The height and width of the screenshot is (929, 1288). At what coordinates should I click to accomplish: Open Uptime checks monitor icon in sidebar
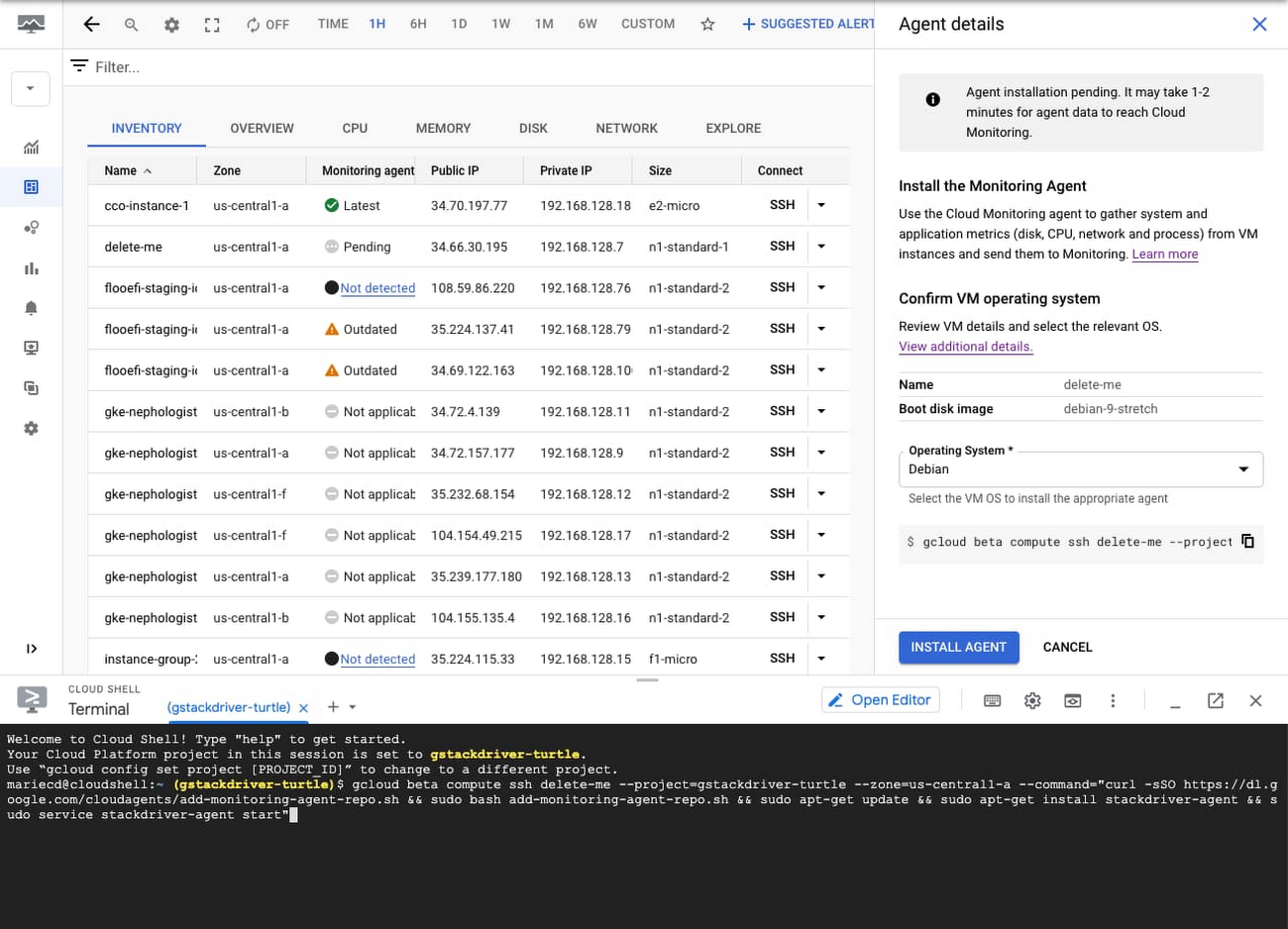point(31,348)
